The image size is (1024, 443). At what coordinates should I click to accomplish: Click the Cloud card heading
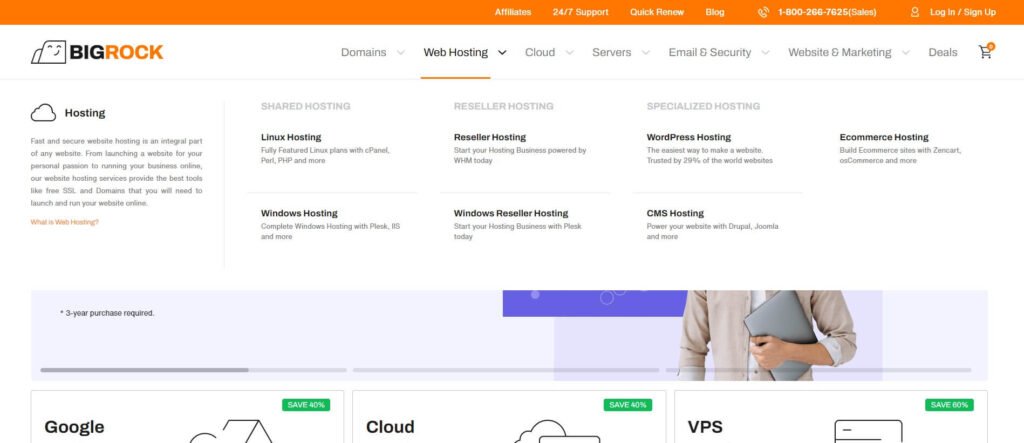coord(390,427)
